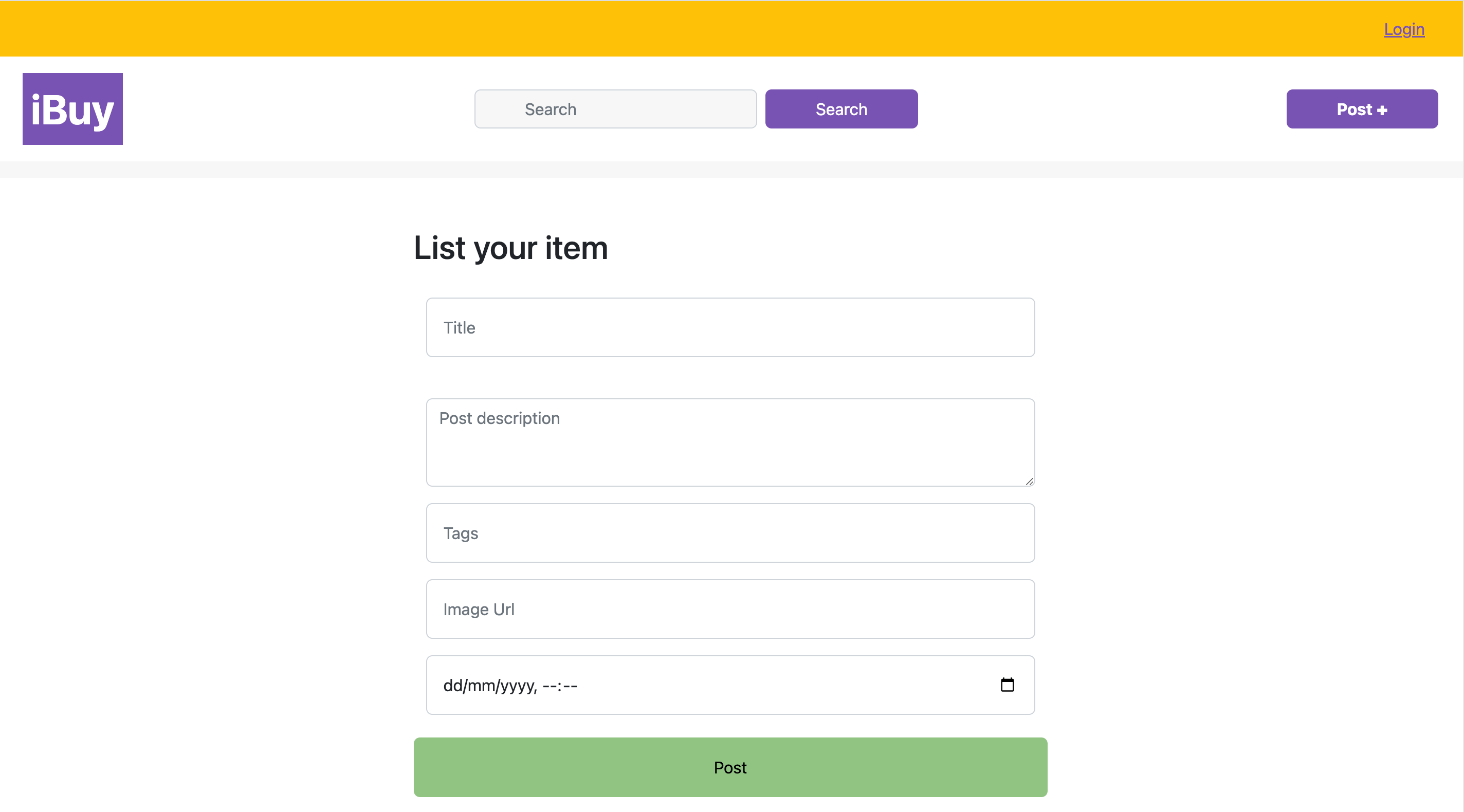Submit with the green Post button

(730, 767)
